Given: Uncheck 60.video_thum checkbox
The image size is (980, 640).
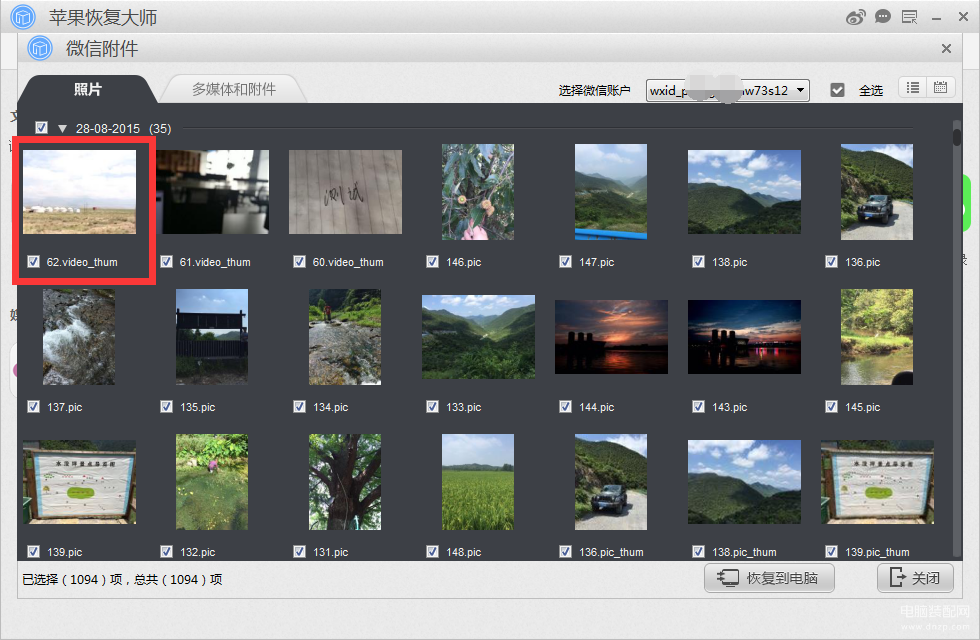Looking at the screenshot, I should 299,261.
